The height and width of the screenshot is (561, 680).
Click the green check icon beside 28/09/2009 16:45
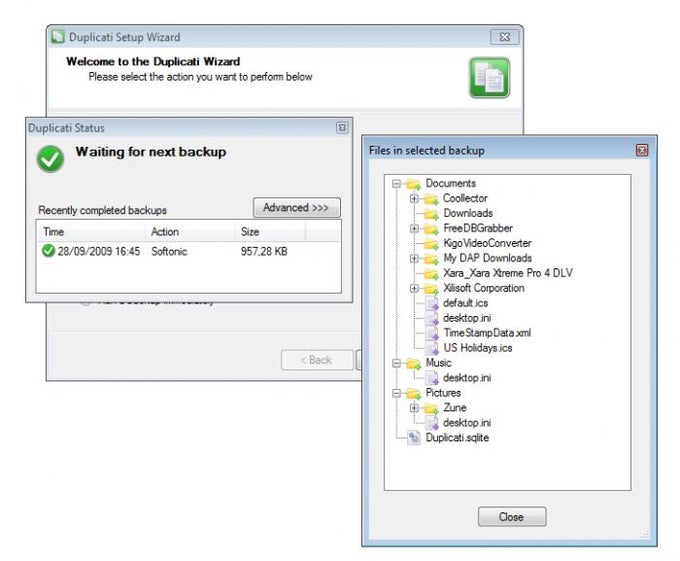[x=48, y=251]
